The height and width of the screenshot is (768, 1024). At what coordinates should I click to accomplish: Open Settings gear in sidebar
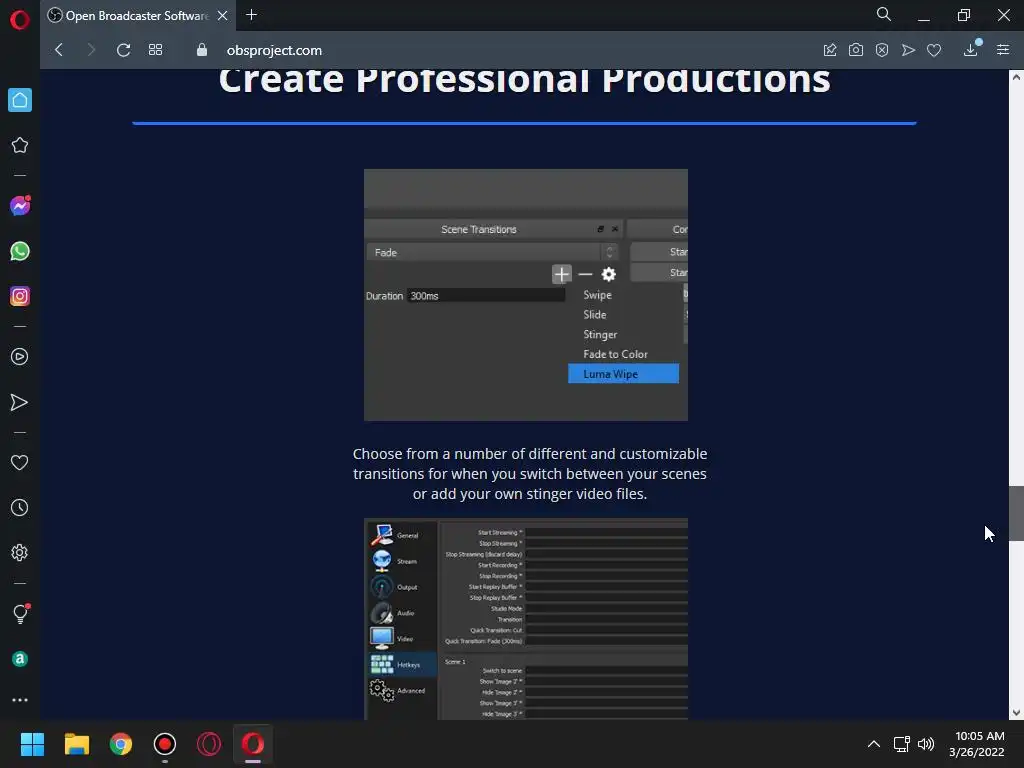(x=20, y=552)
